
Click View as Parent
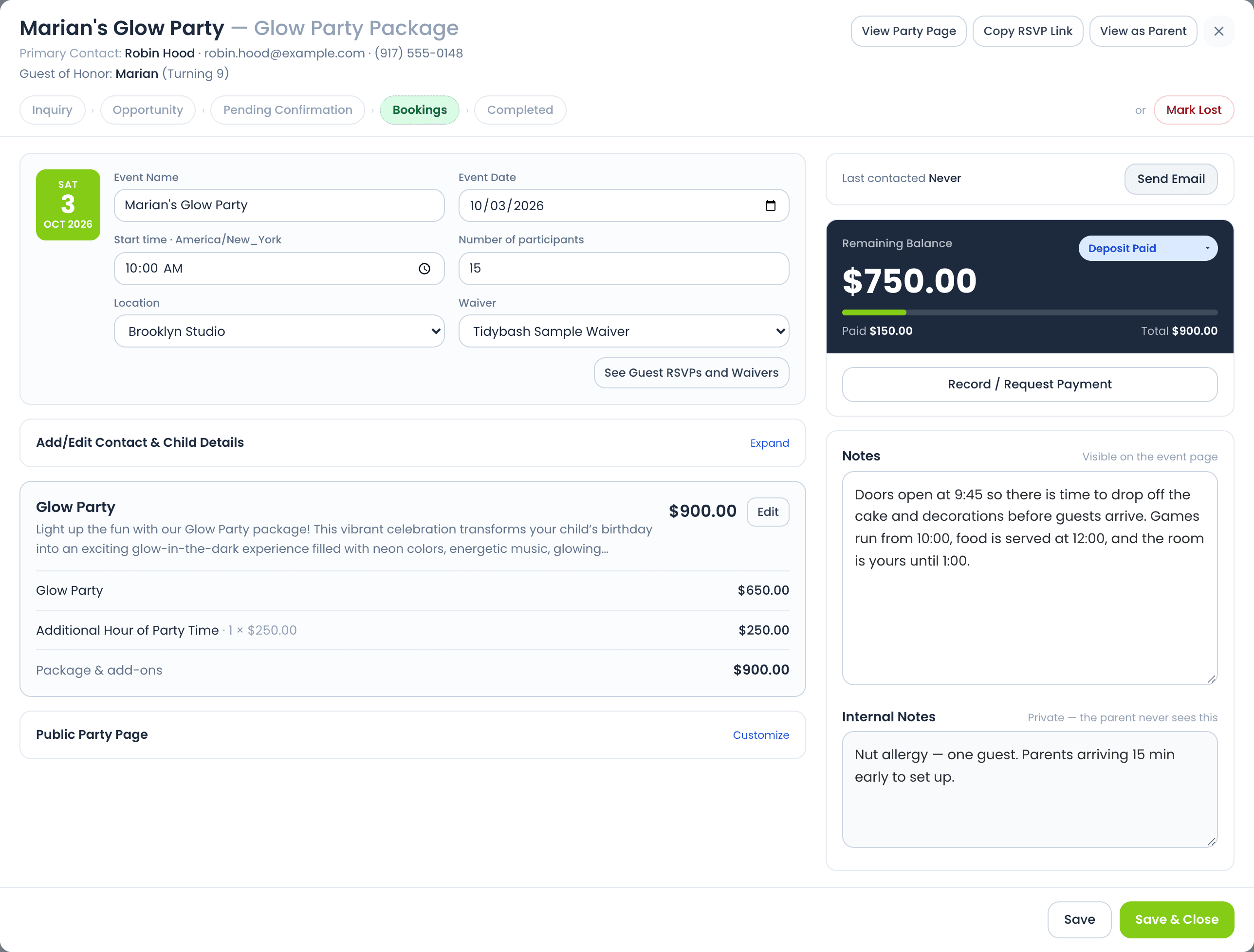pos(1143,31)
